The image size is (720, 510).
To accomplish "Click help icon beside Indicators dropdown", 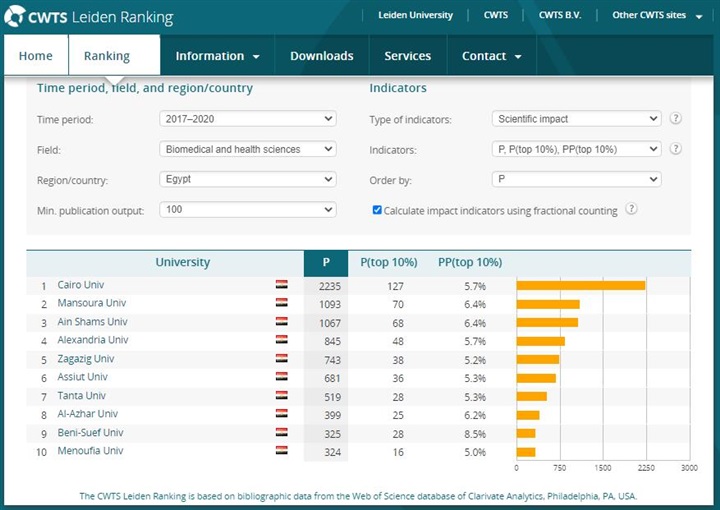I will (x=676, y=149).
